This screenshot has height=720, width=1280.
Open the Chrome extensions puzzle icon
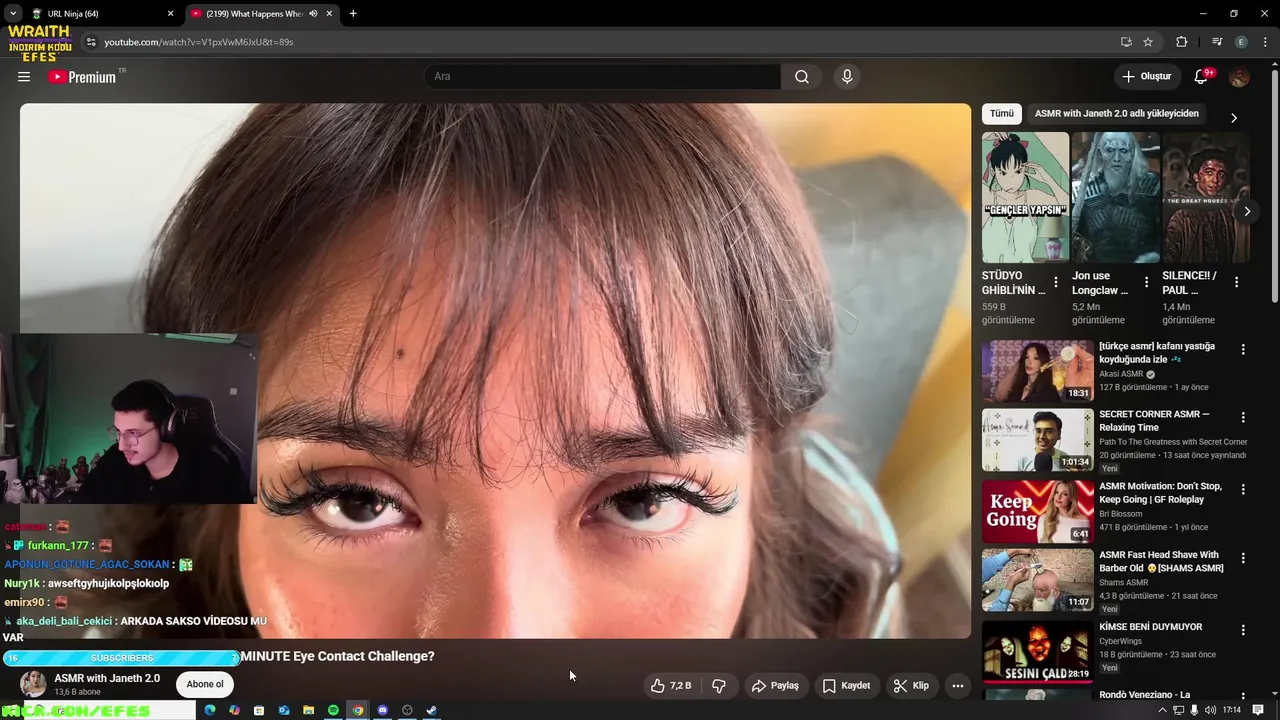tap(1181, 42)
